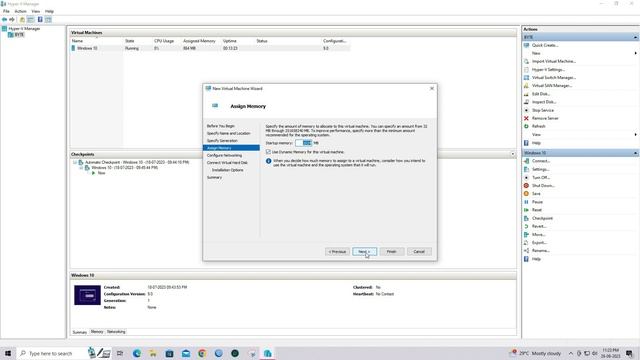The image size is (640, 360).
Task: Collapse the Checkpoints pane chevron
Action: pyautogui.click(x=513, y=154)
